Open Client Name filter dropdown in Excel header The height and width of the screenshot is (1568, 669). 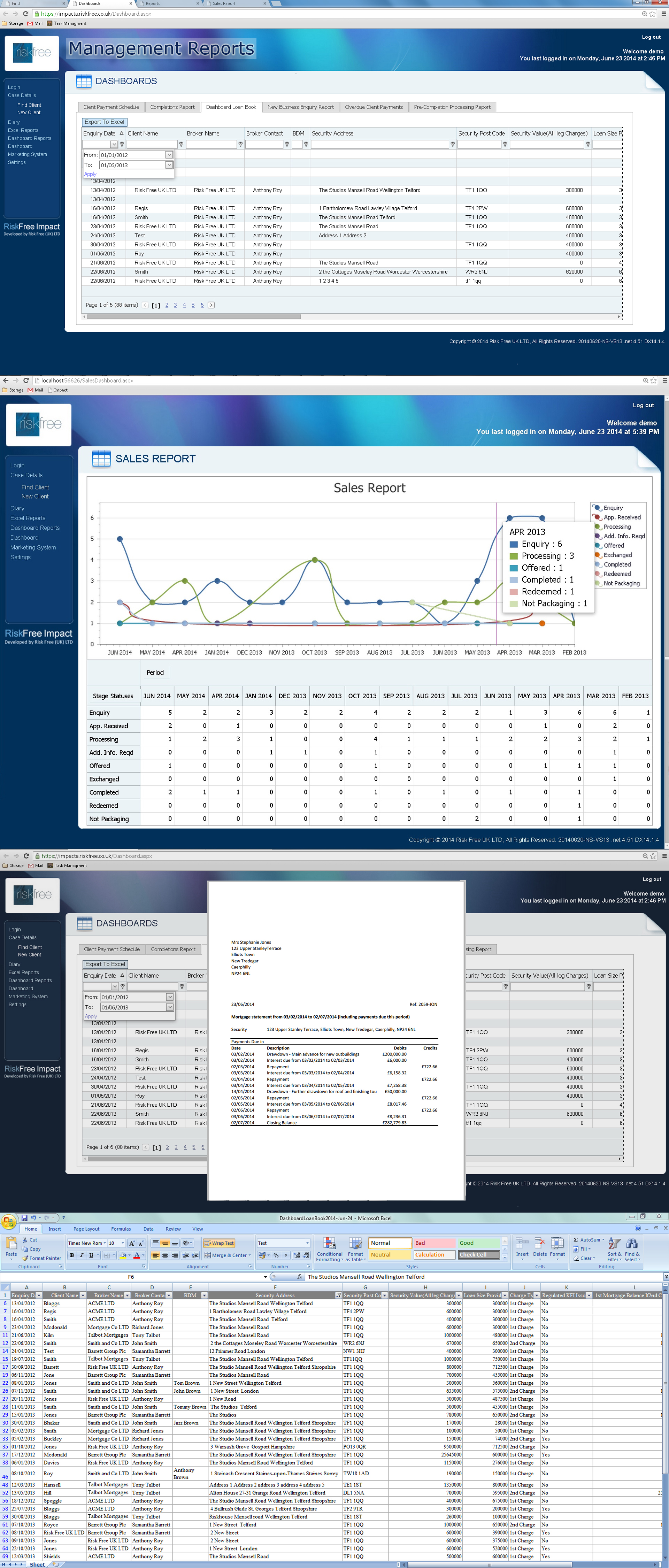[x=82, y=1295]
